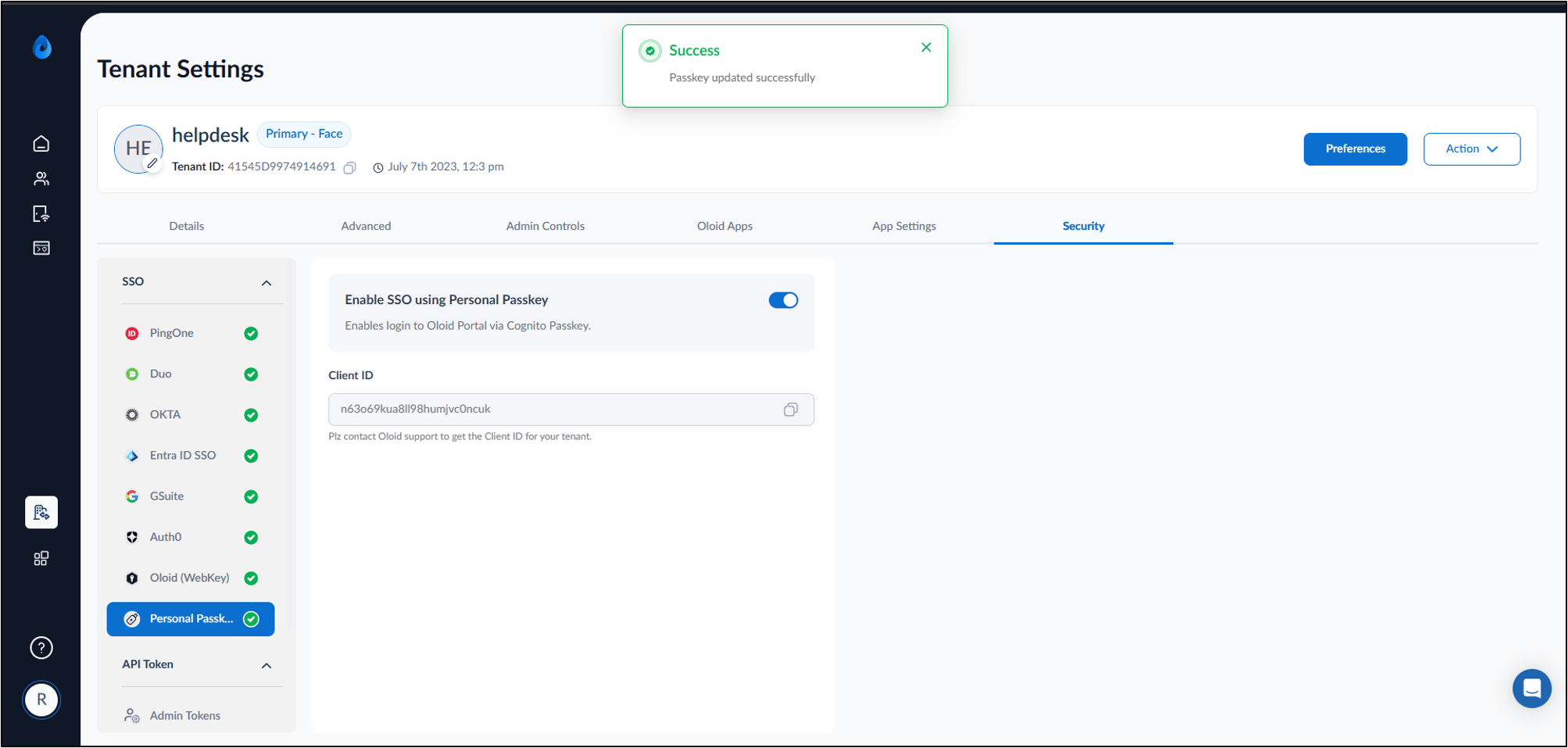Click the Client ID input field
The width and height of the screenshot is (1568, 748).
(x=571, y=410)
